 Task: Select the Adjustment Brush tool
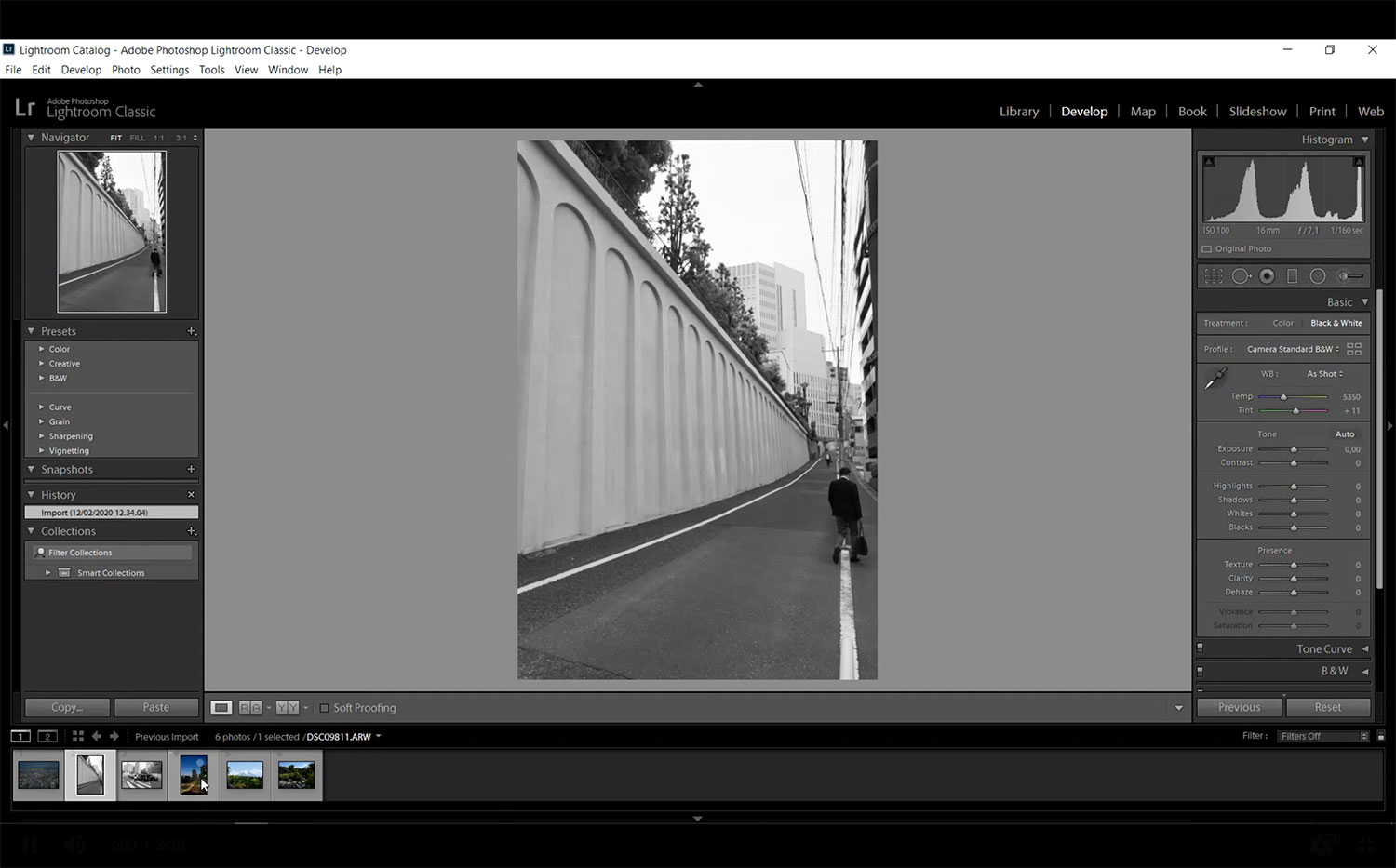tap(1349, 276)
